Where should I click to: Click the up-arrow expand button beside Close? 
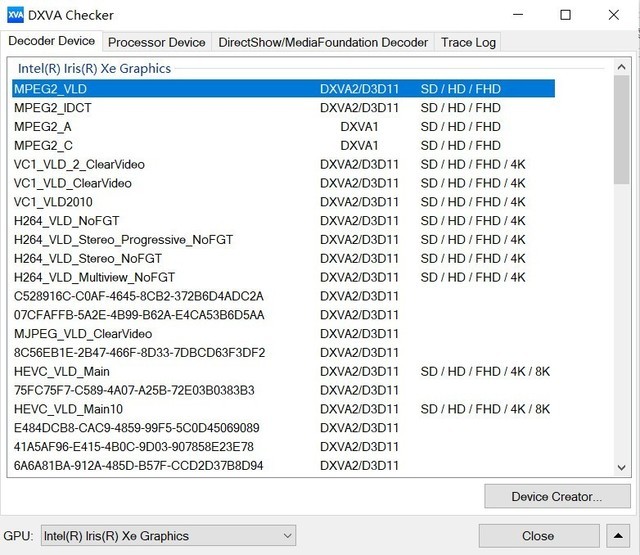tap(618, 536)
